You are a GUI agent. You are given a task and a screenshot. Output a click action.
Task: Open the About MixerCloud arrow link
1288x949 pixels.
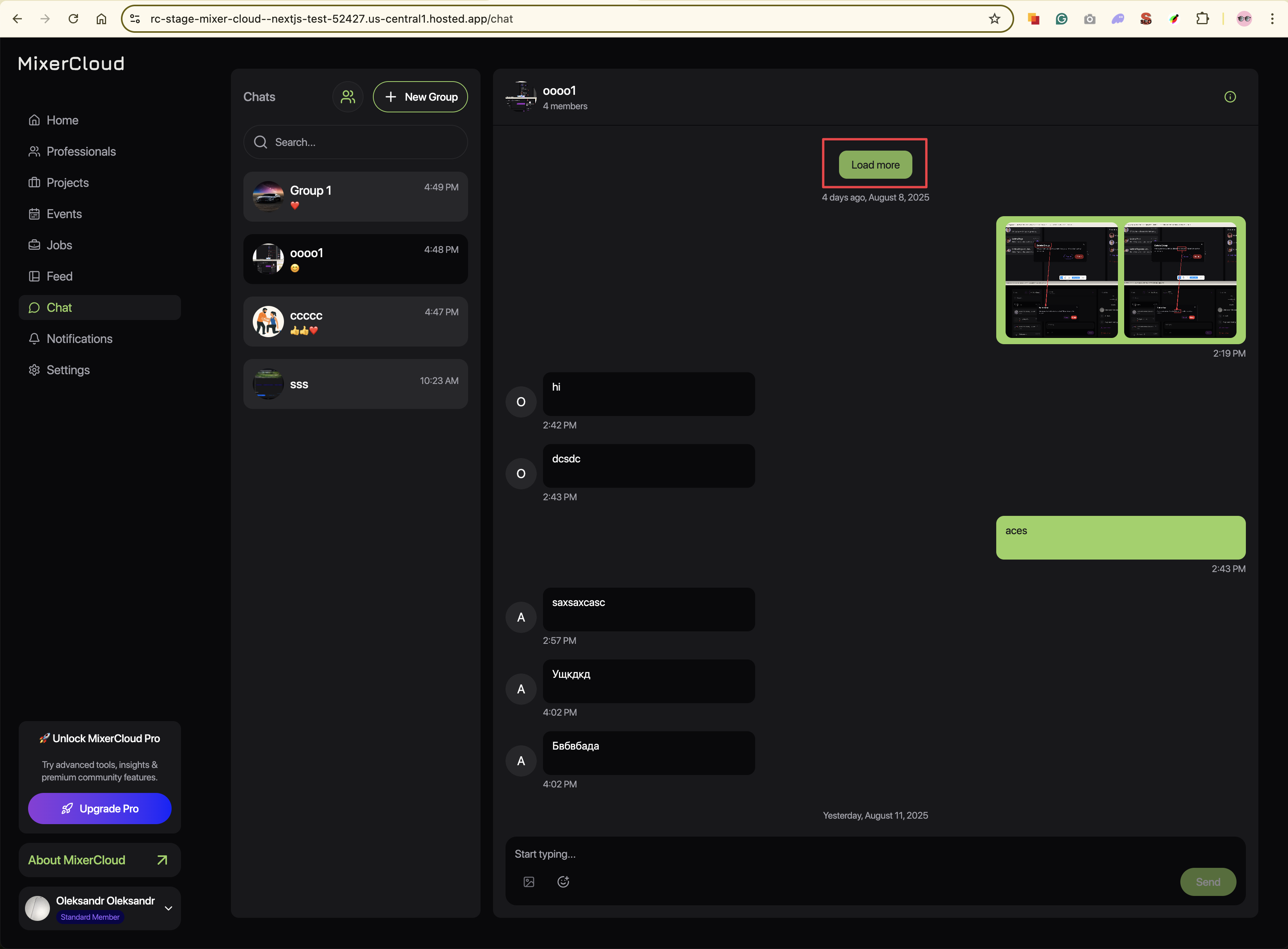162,860
